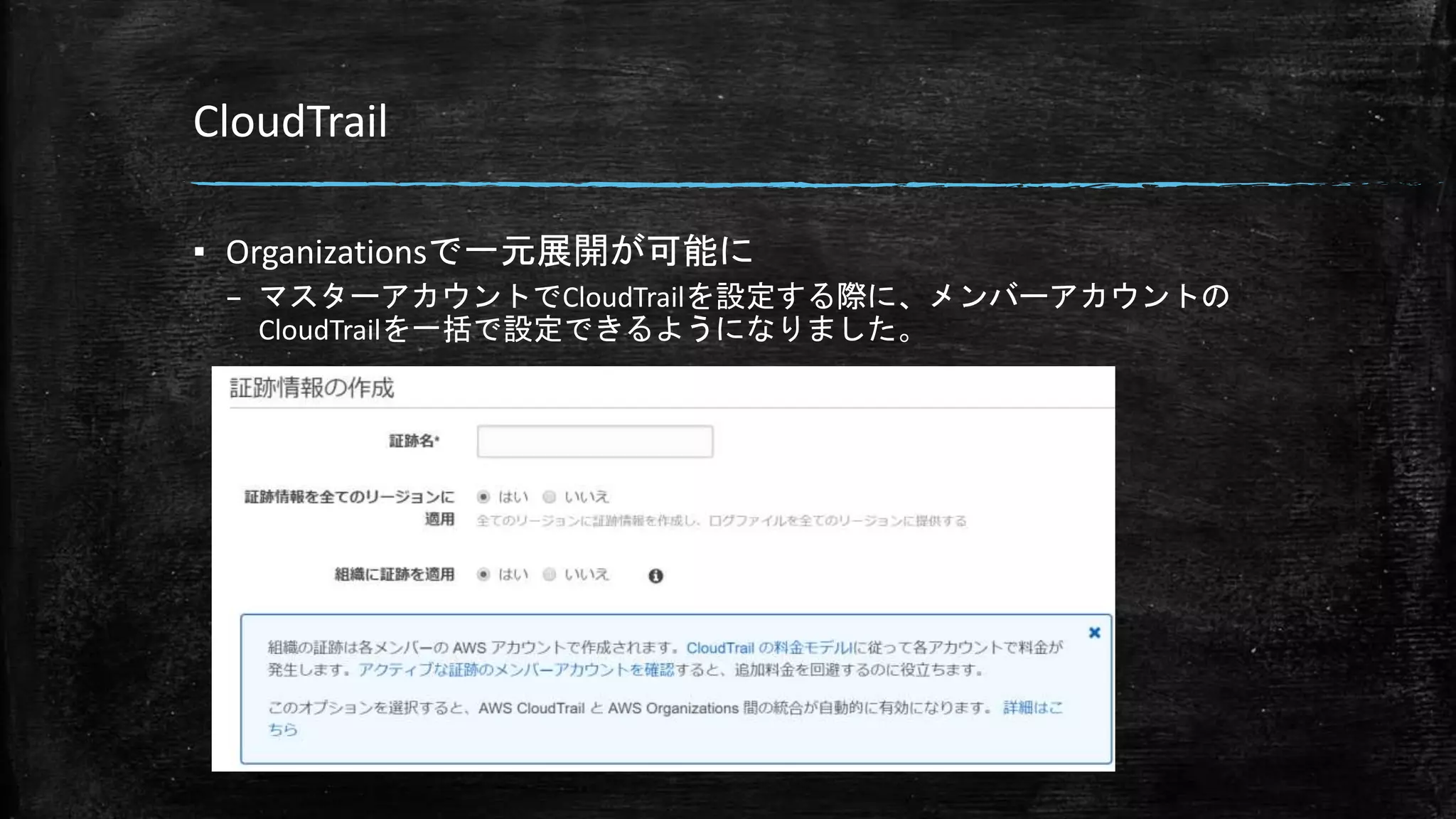This screenshot has height=819, width=1456.
Task: Close the blue organization trail notice
Action: (1095, 633)
